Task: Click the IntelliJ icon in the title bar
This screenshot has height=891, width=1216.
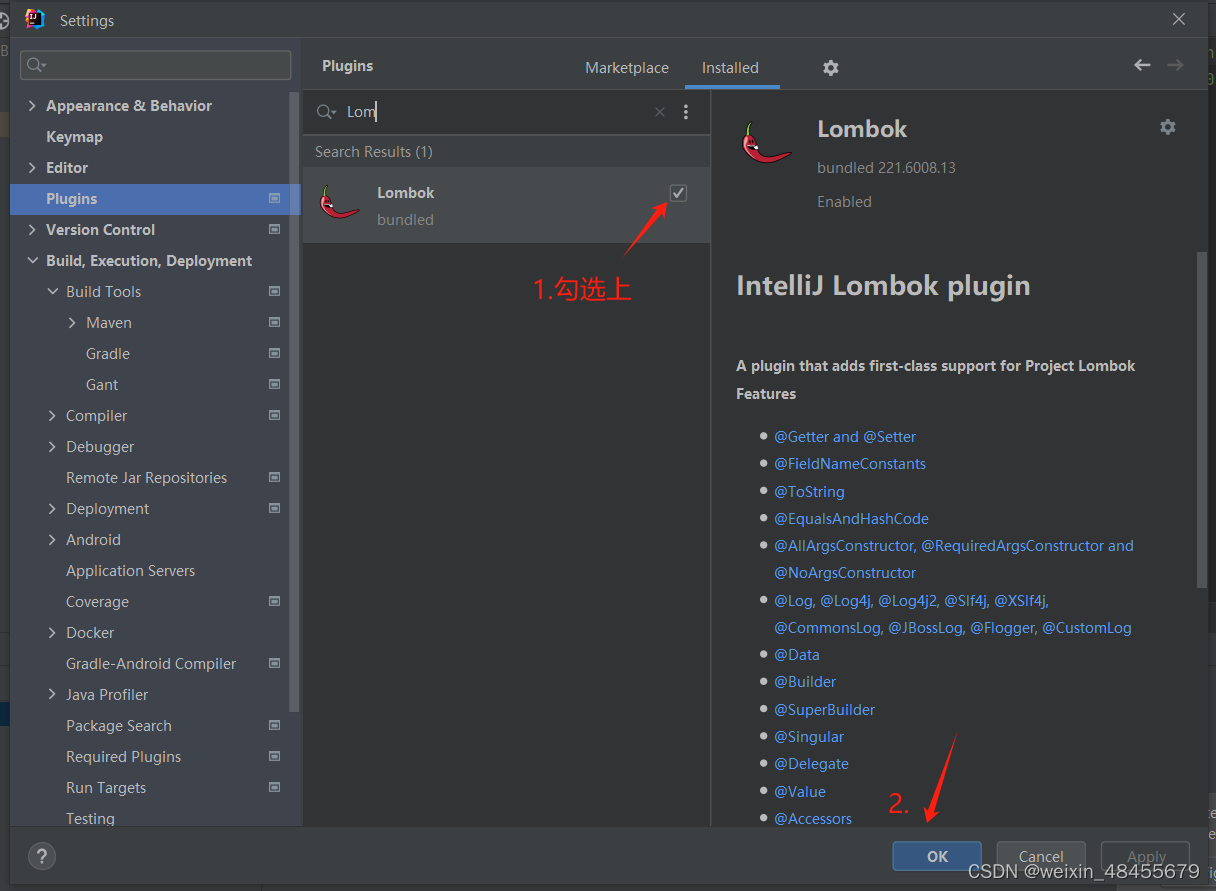Action: (x=33, y=19)
